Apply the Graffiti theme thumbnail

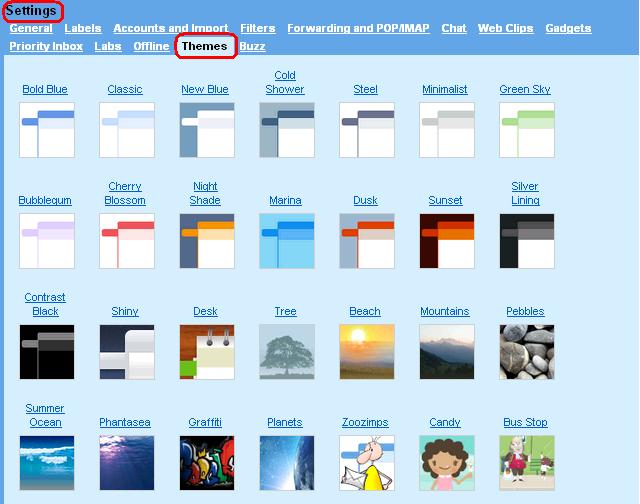coord(207,463)
